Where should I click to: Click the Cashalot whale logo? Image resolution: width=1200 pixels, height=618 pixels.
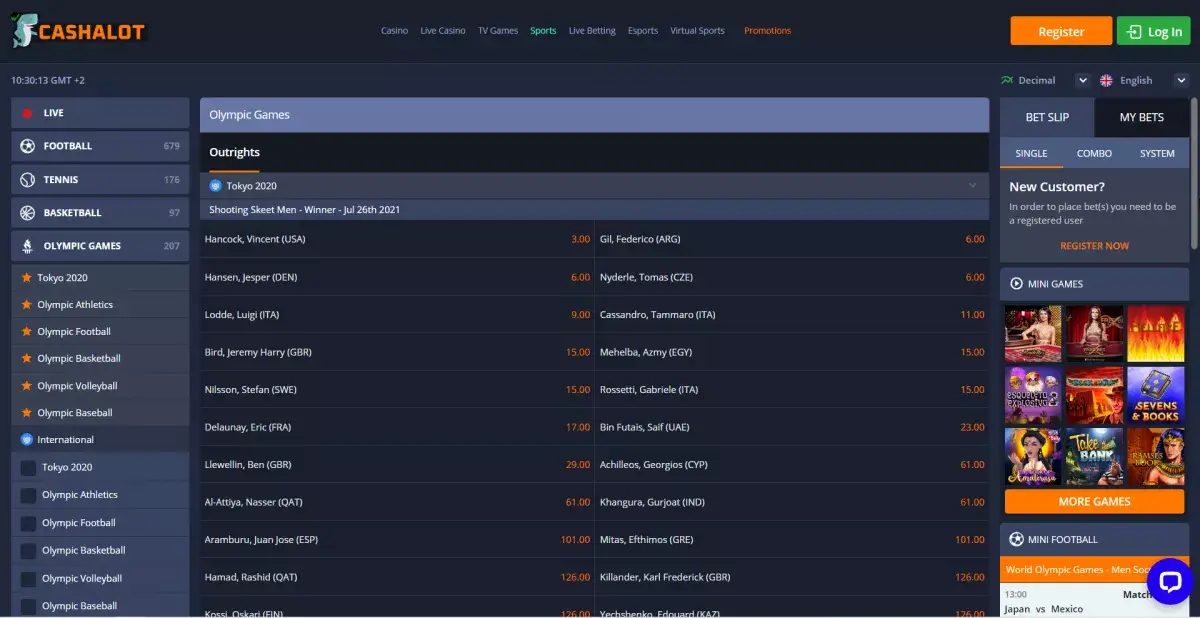(79, 31)
